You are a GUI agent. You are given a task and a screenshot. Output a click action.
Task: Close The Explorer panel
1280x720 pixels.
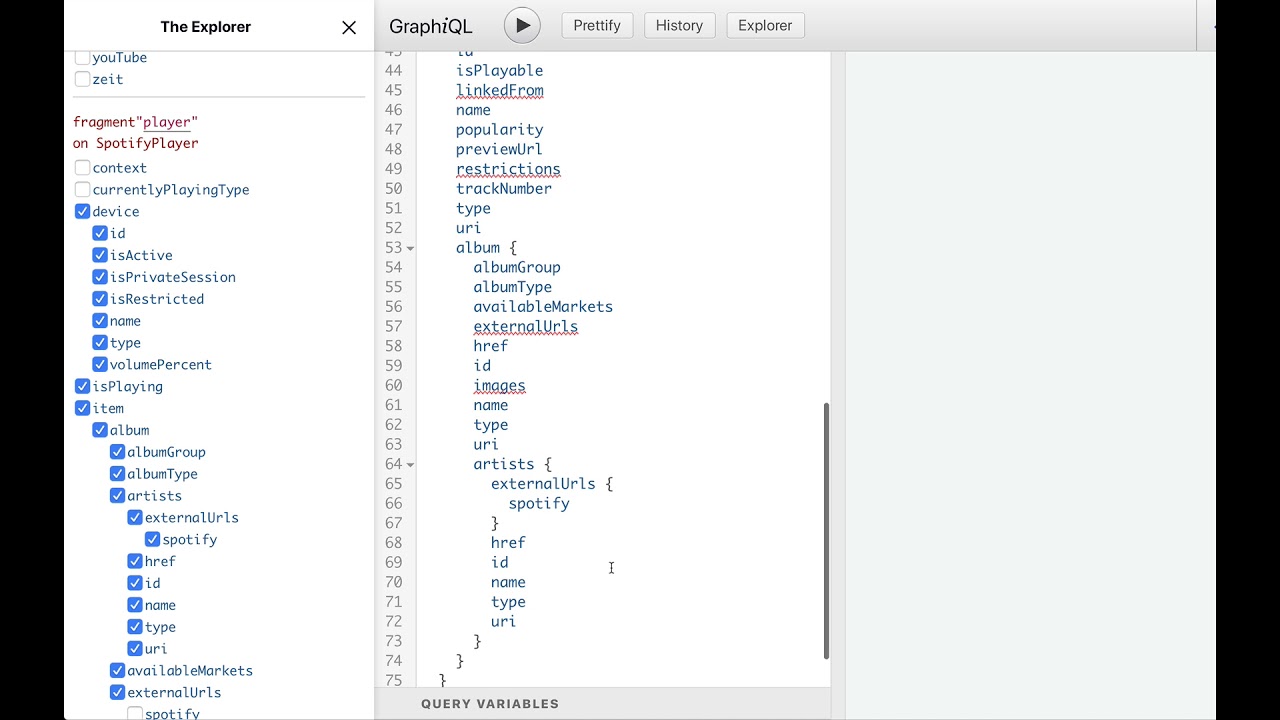pos(349,27)
